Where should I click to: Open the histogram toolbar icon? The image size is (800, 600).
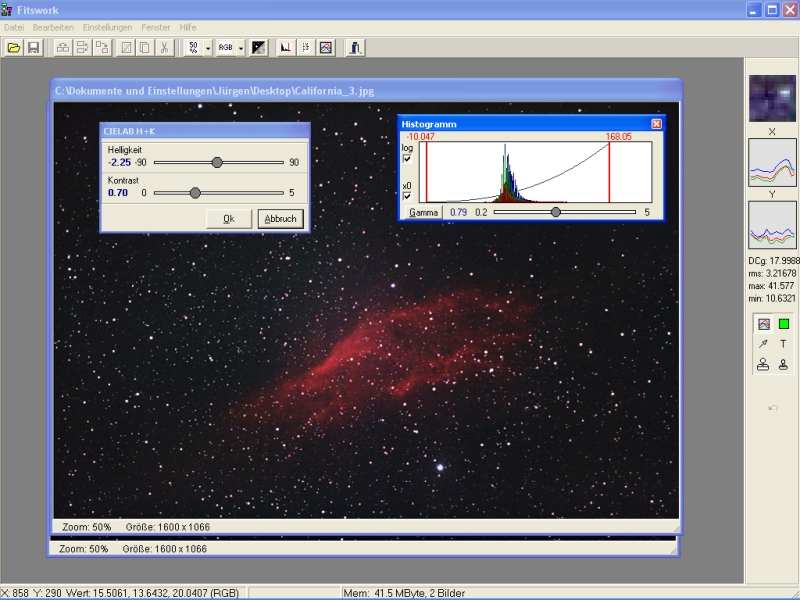click(285, 47)
